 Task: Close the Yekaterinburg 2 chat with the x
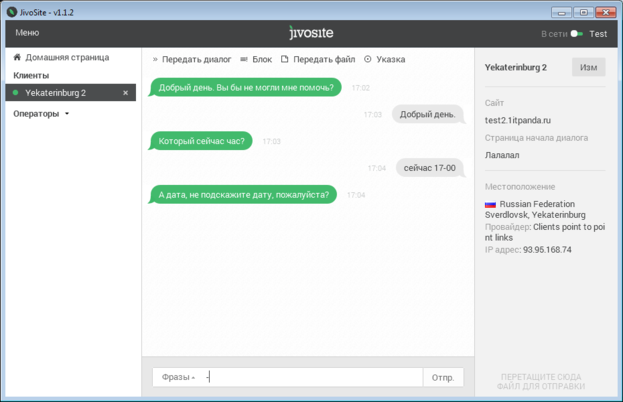tap(126, 93)
